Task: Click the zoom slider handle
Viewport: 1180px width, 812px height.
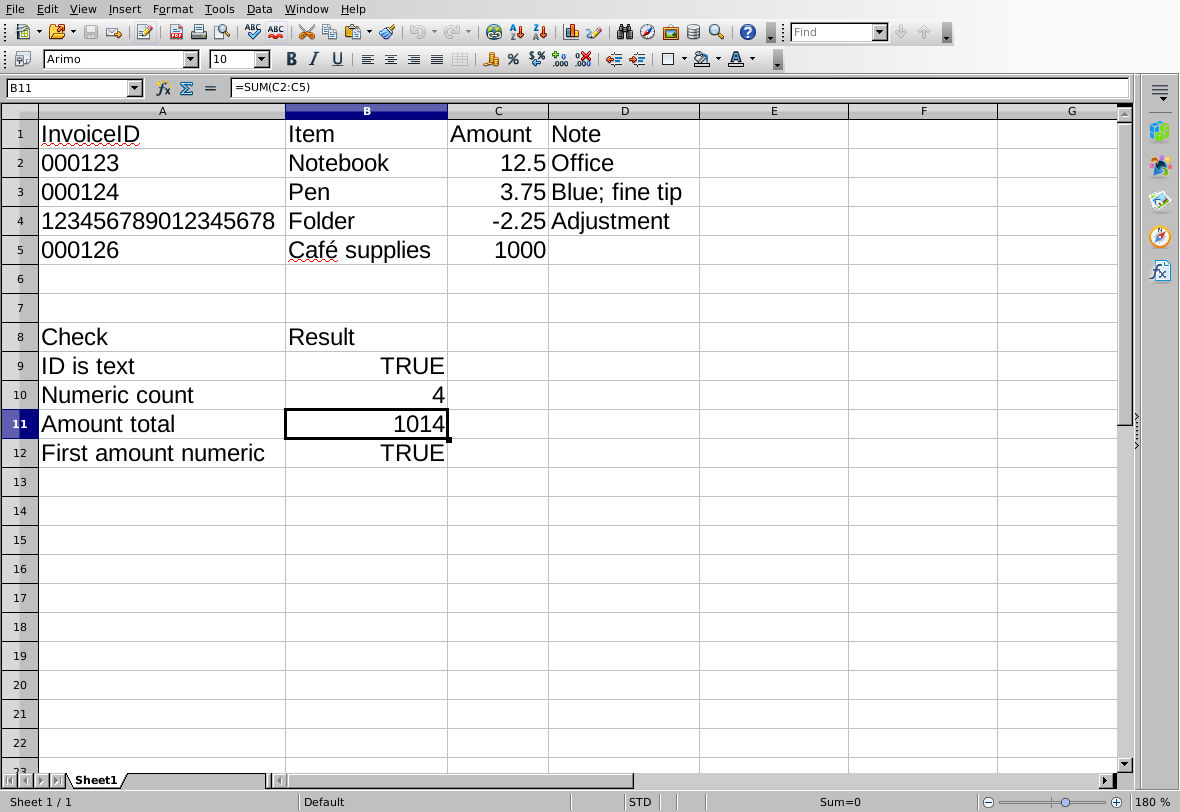Action: (x=1065, y=802)
